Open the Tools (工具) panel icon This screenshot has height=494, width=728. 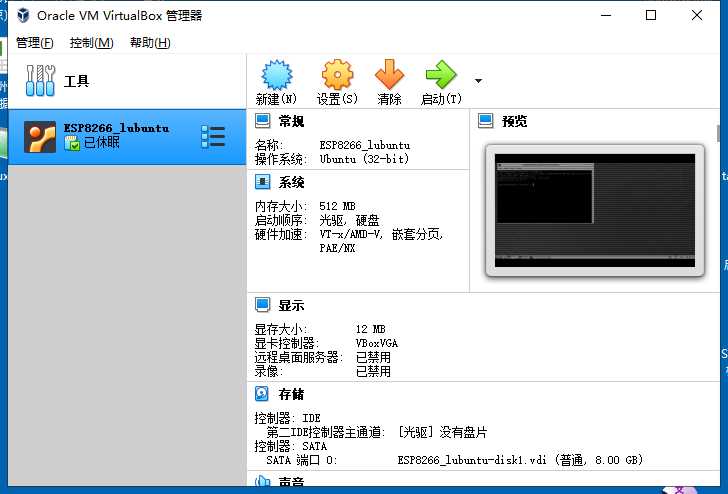pyautogui.click(x=40, y=81)
